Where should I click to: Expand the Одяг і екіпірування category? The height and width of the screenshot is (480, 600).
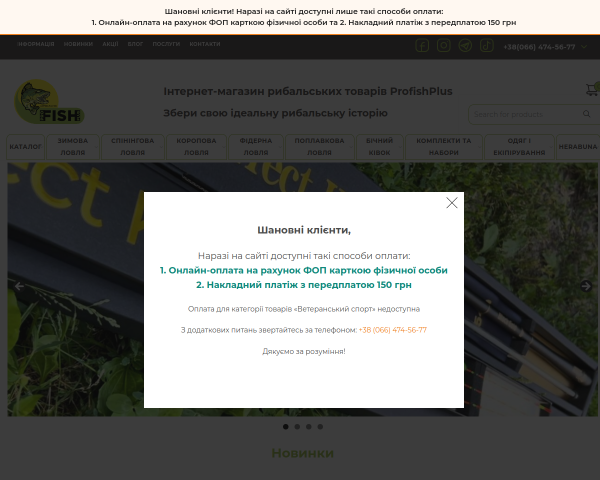(519, 147)
